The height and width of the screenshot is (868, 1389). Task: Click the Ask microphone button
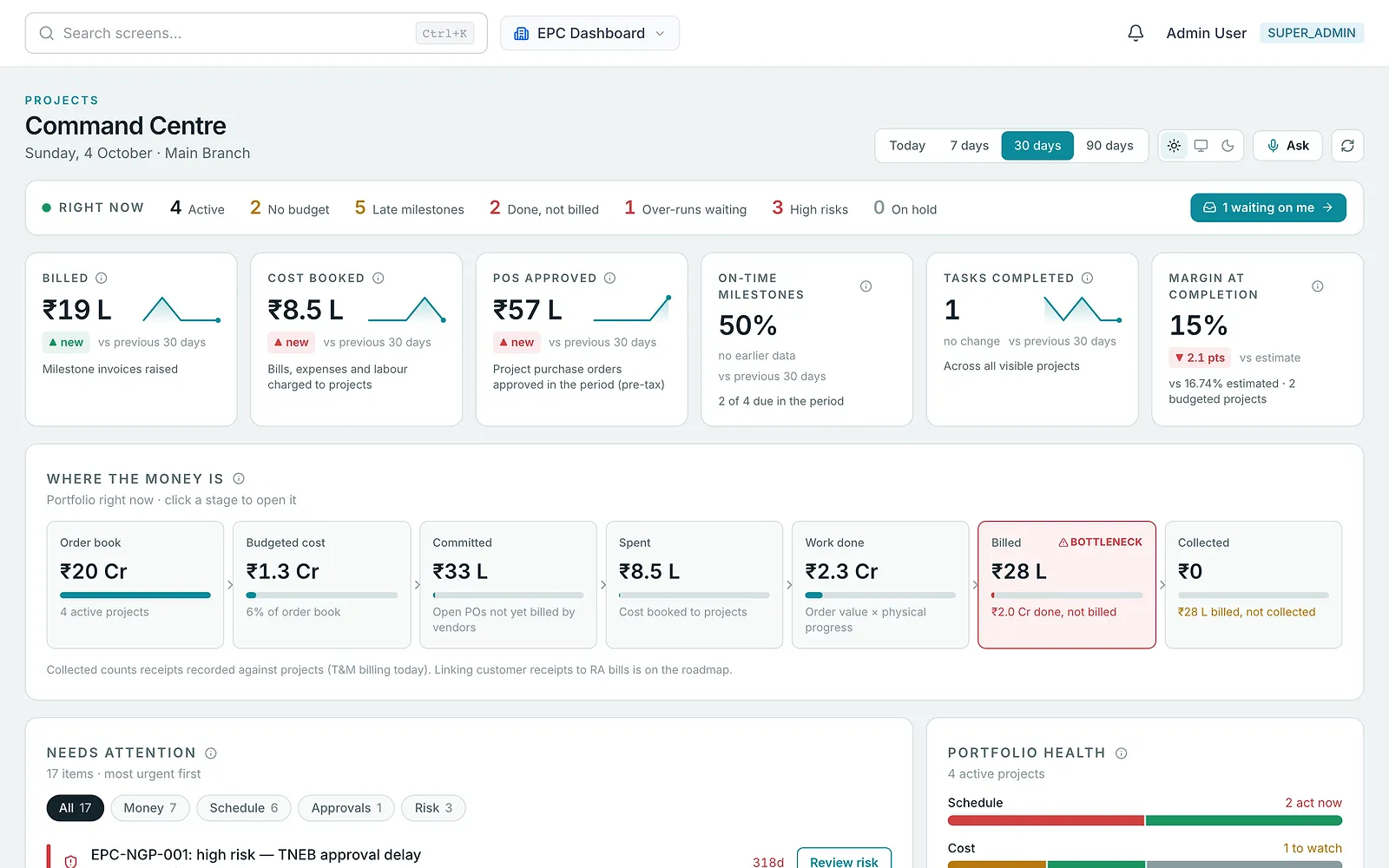[1287, 146]
